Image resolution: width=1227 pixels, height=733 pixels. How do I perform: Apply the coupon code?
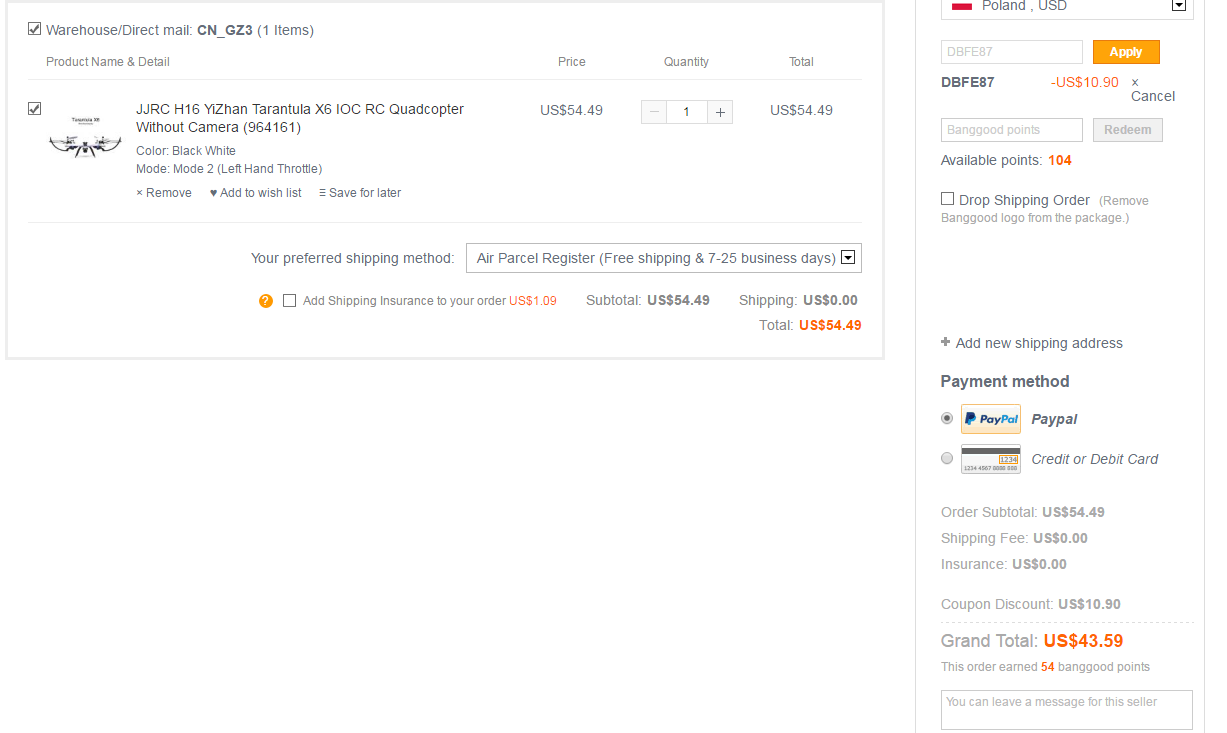point(1126,52)
